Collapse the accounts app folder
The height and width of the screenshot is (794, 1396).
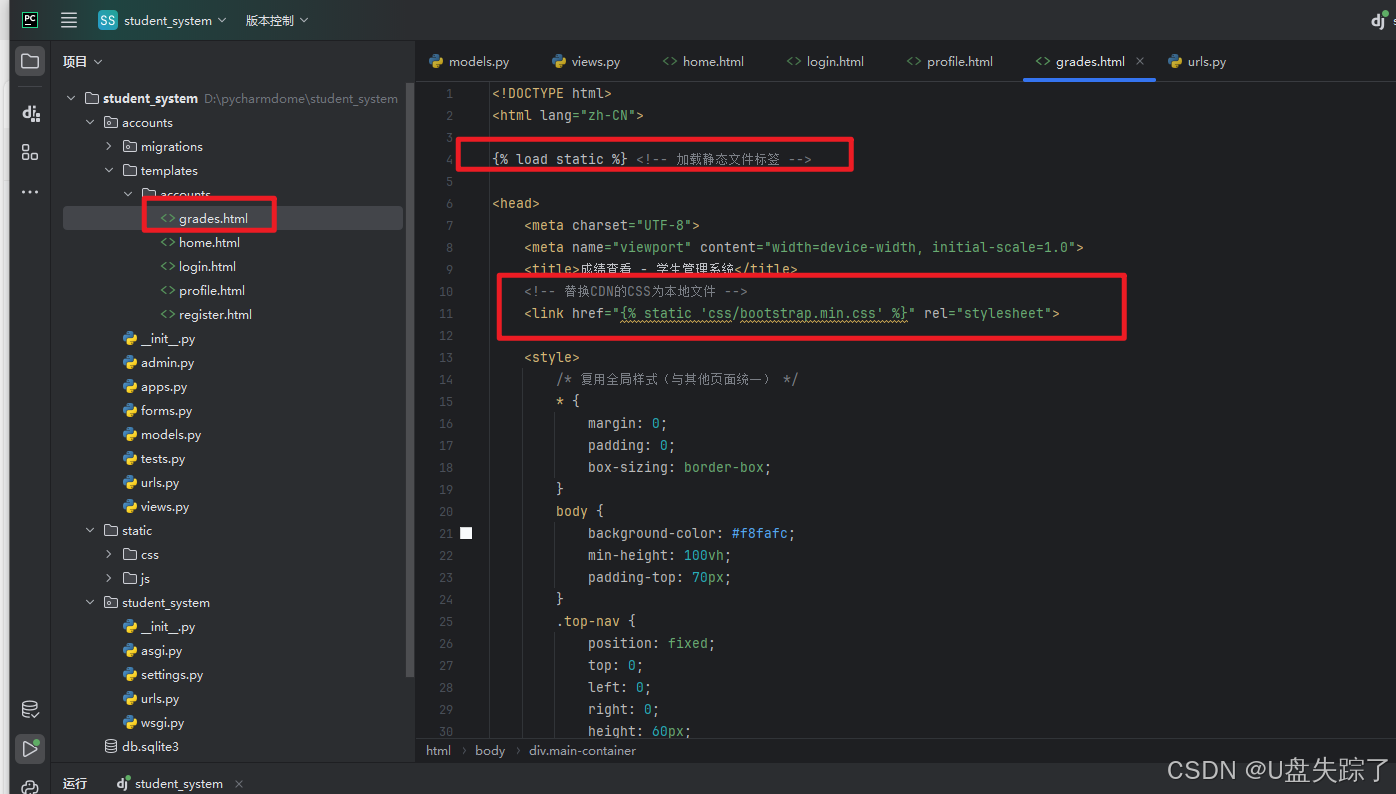point(90,122)
